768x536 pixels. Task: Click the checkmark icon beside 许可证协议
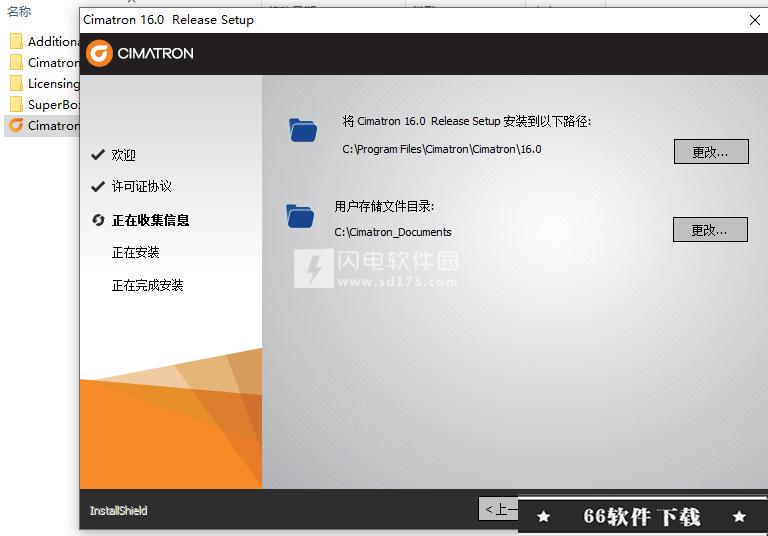tap(98, 186)
